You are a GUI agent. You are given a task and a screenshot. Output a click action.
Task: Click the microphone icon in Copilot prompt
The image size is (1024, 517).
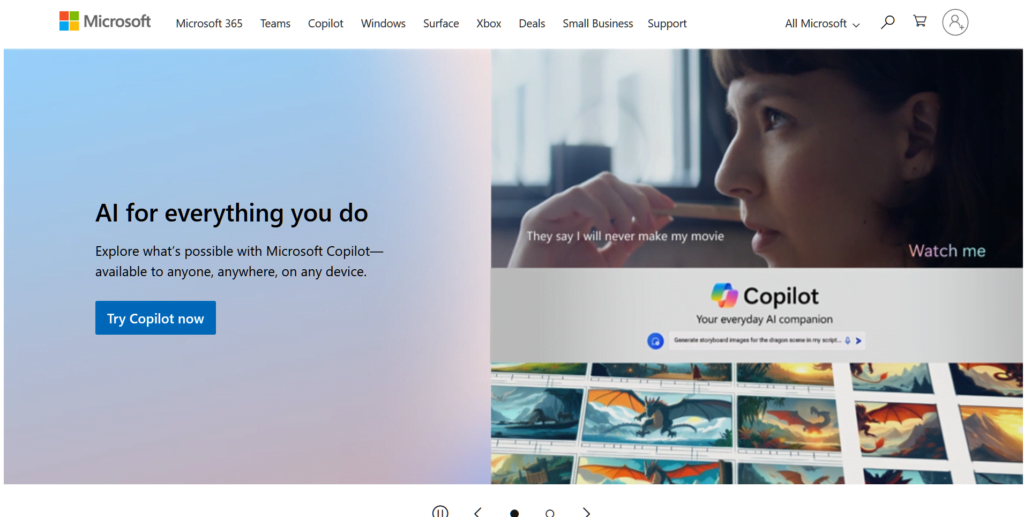(x=848, y=340)
